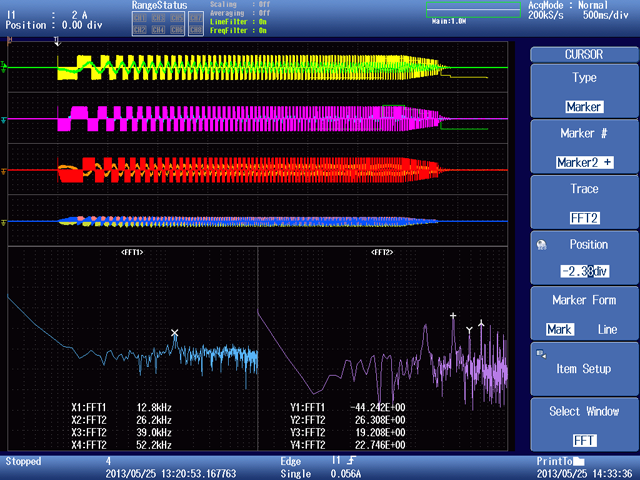Click the CURSOR menu title
Screen dimensions: 640x480
coord(584,55)
